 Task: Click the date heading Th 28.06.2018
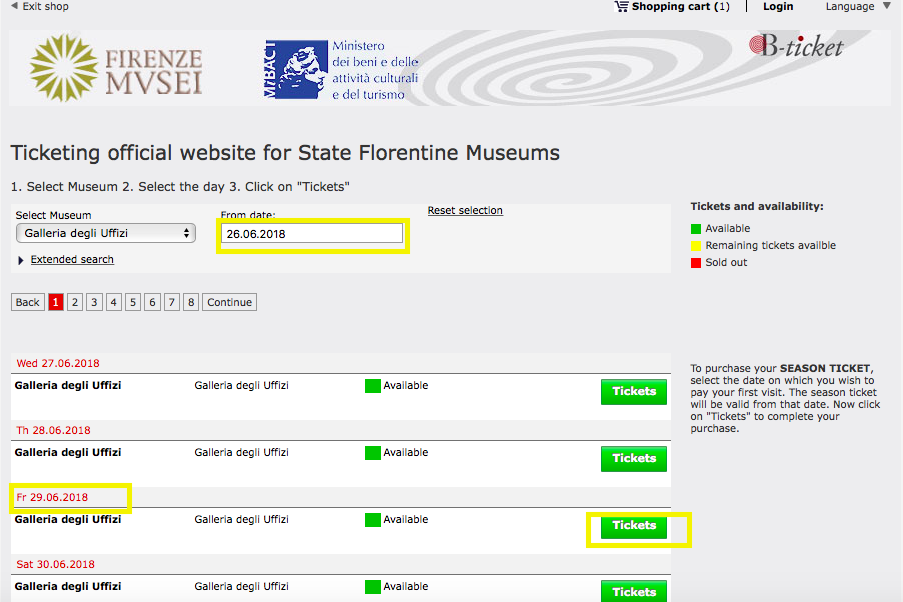click(x=53, y=430)
